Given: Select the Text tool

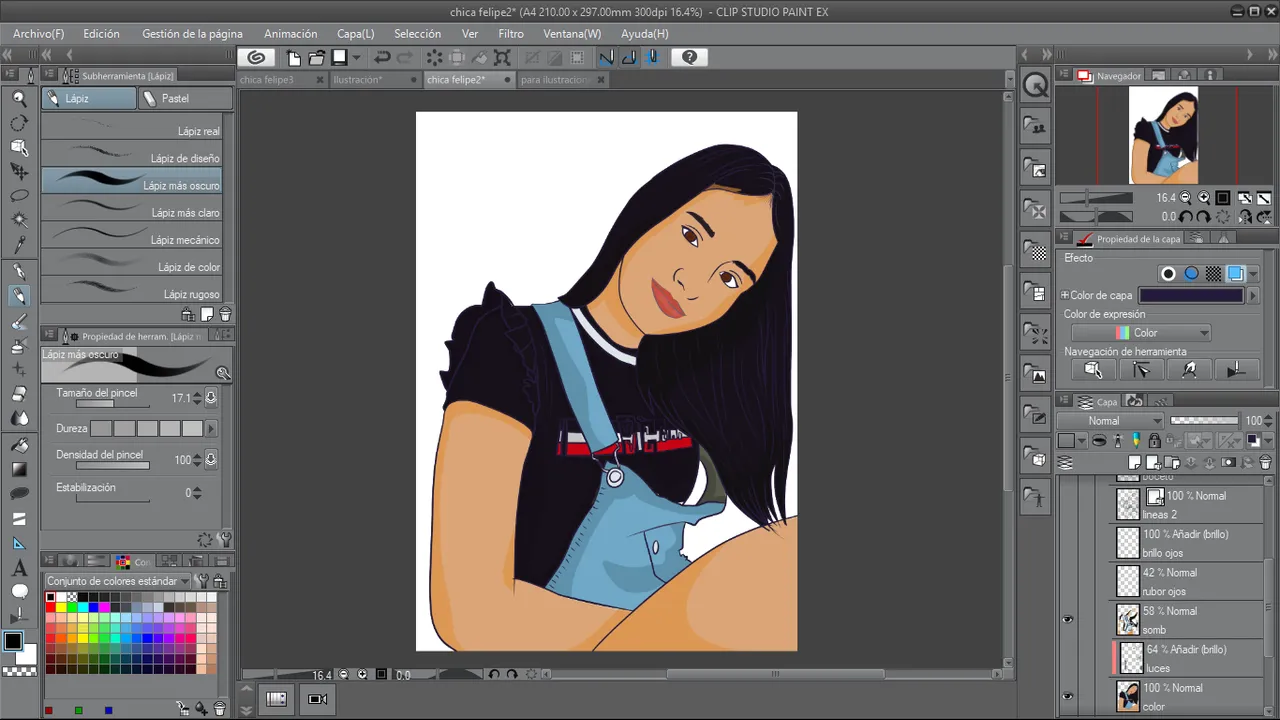Looking at the screenshot, I should [19, 568].
